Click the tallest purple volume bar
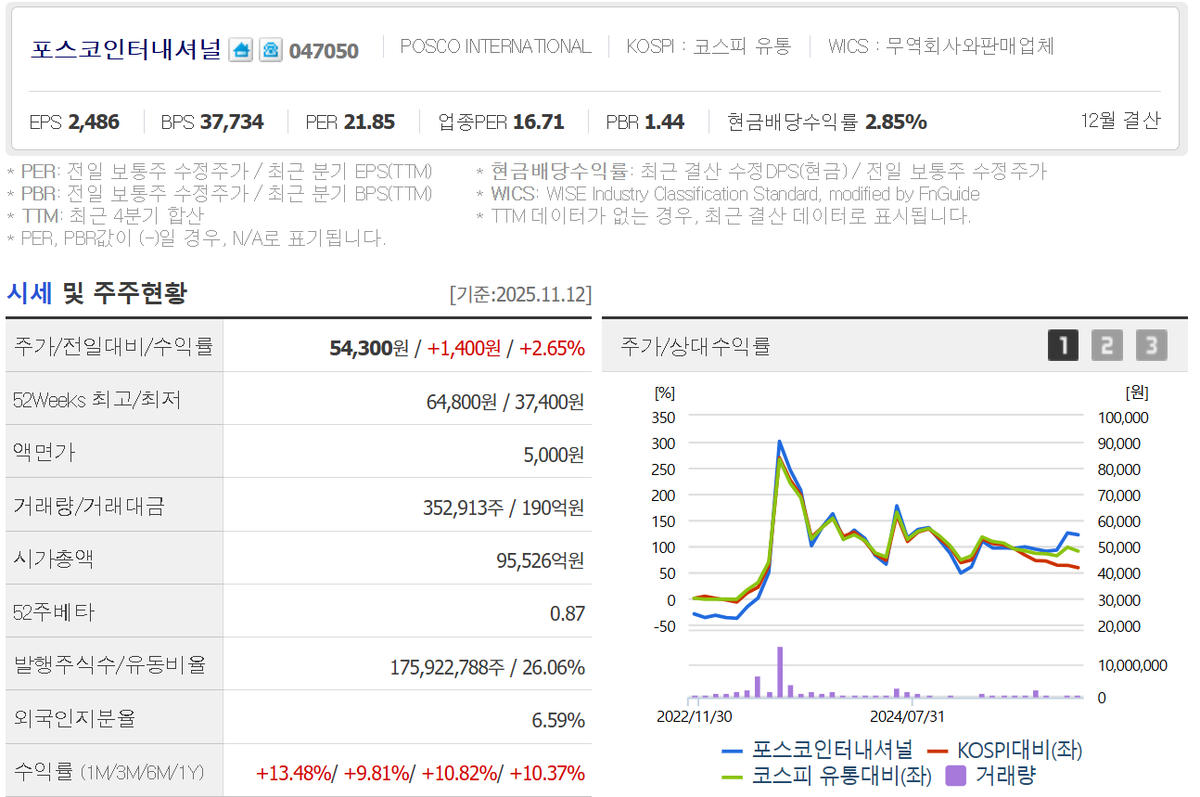 coord(779,672)
